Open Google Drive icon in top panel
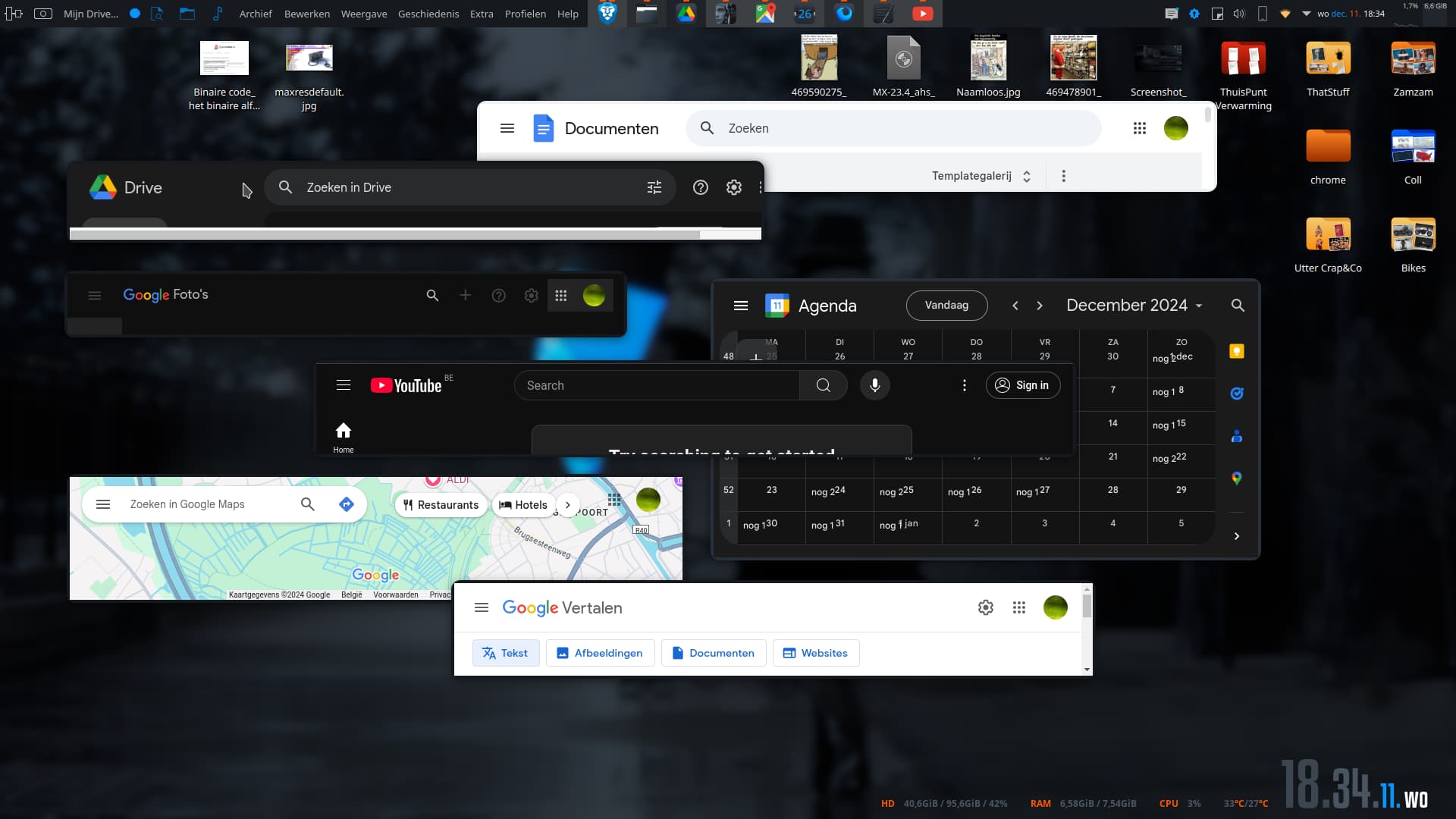The width and height of the screenshot is (1456, 819). [686, 14]
